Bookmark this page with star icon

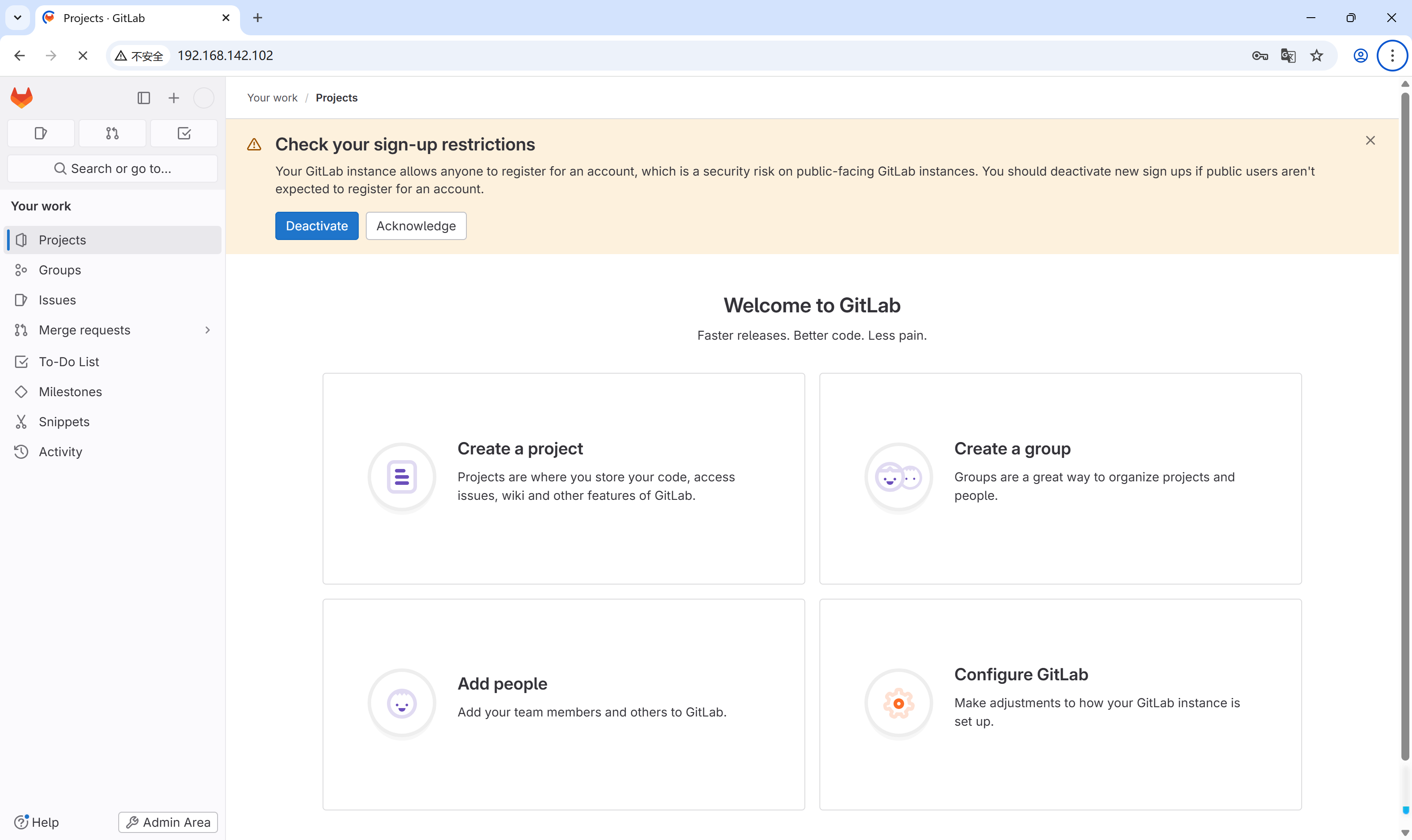1316,56
